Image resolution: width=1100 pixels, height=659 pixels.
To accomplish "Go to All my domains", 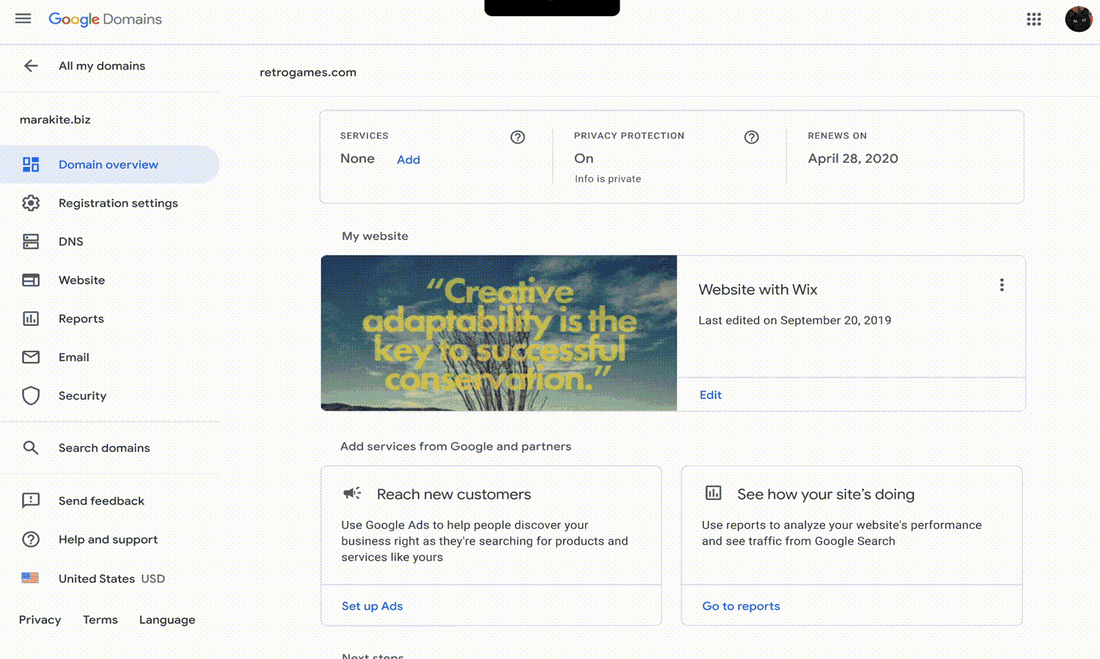I will pyautogui.click(x=102, y=66).
